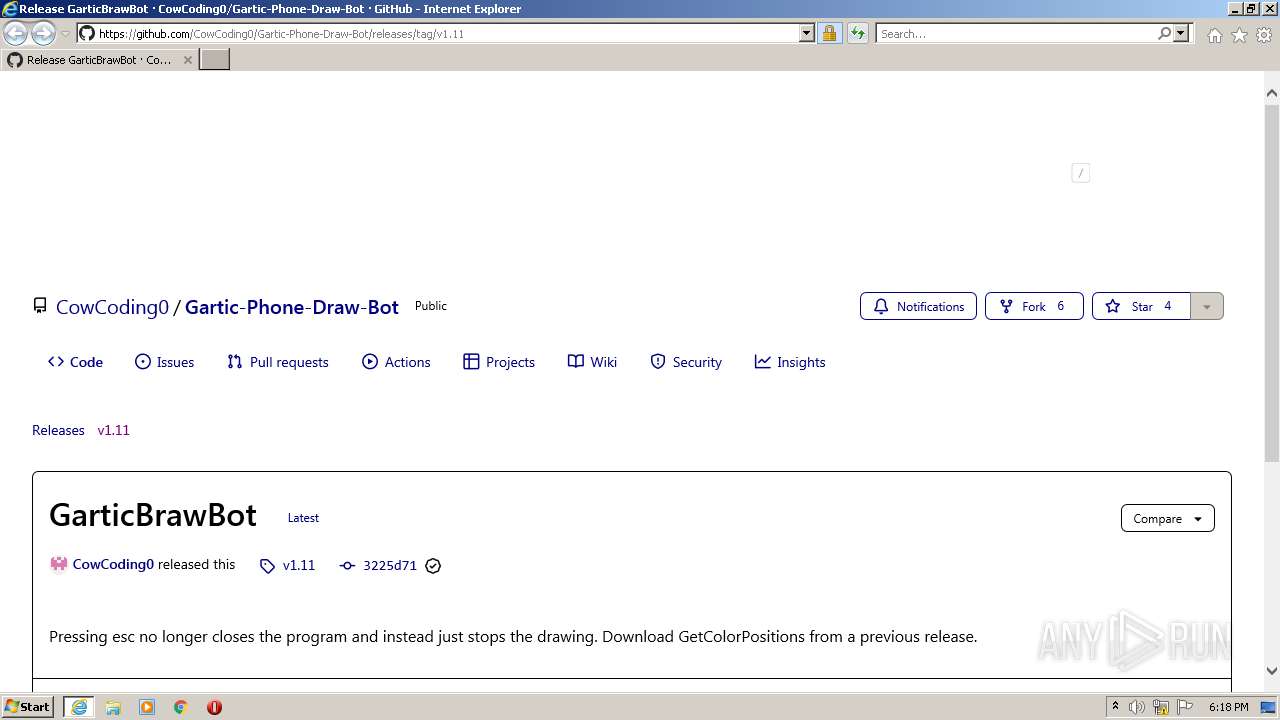Open the Pull requests tab
Viewport: 1280px width, 720px height.
click(278, 362)
